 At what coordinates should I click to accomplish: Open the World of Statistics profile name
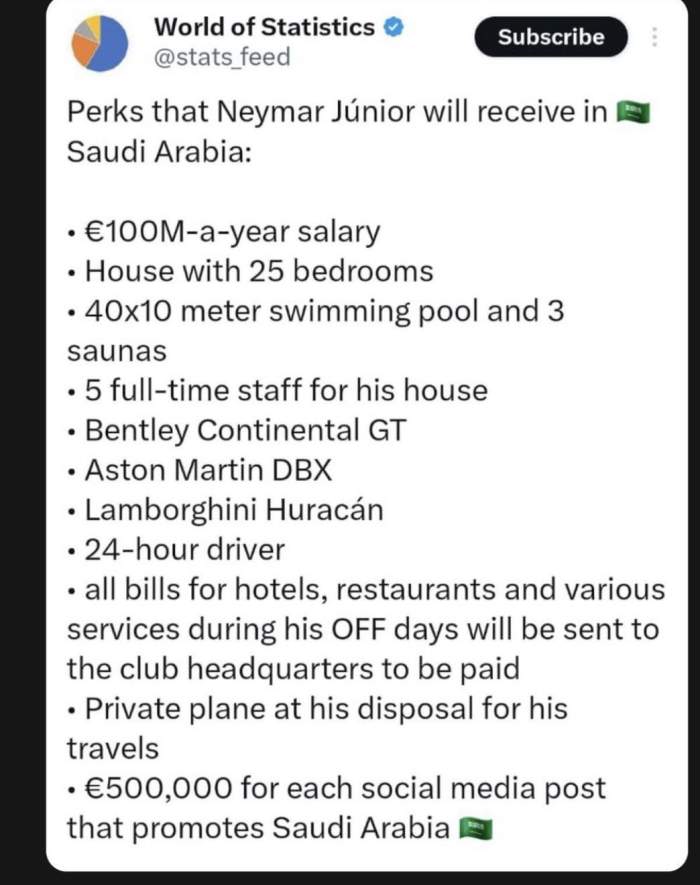pyautogui.click(x=265, y=27)
